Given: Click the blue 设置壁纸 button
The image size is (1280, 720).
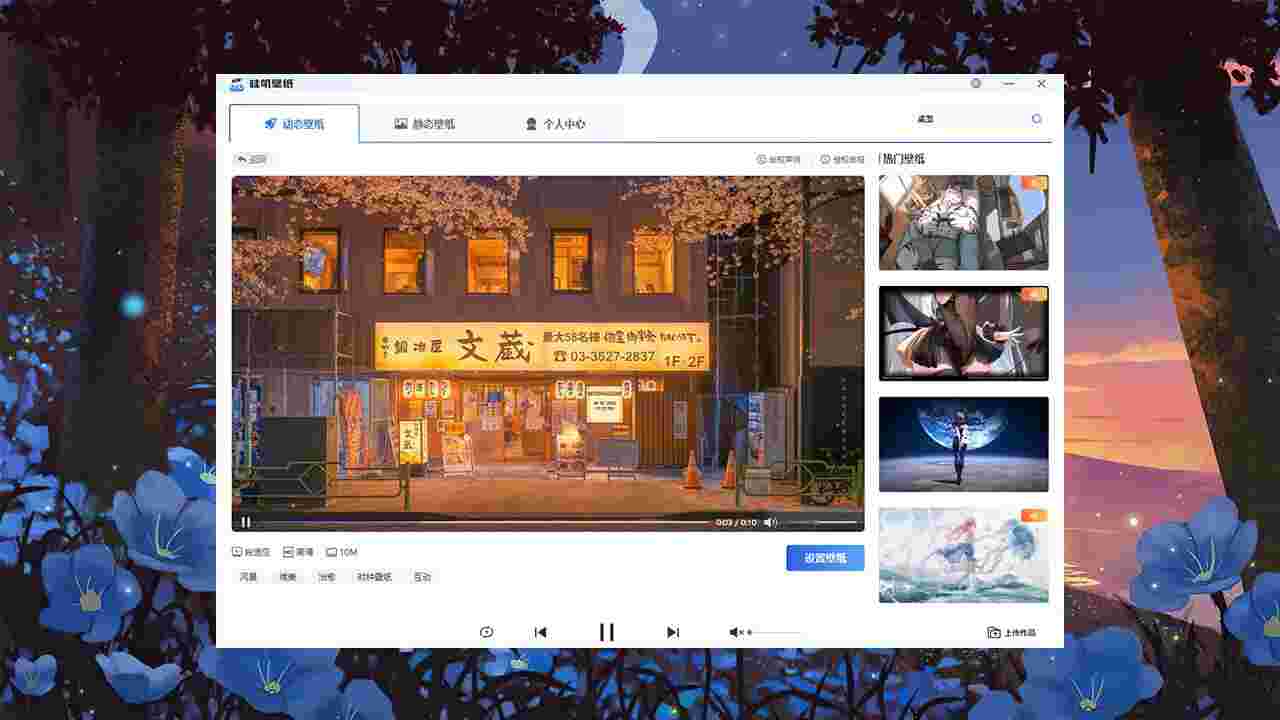Looking at the screenshot, I should point(825,558).
